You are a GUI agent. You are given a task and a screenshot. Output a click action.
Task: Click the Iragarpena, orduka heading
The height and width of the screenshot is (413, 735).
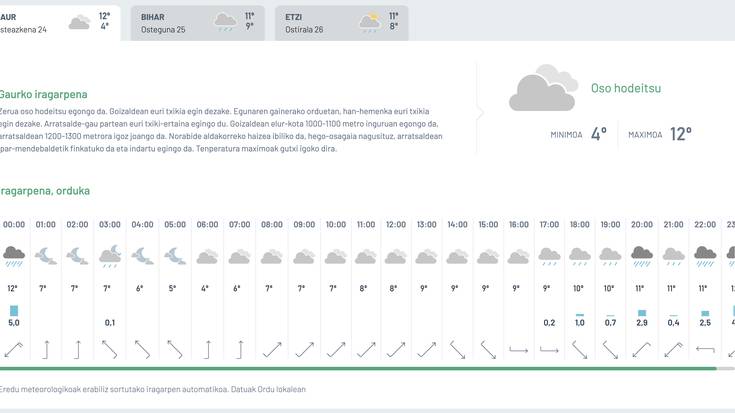click(x=45, y=191)
